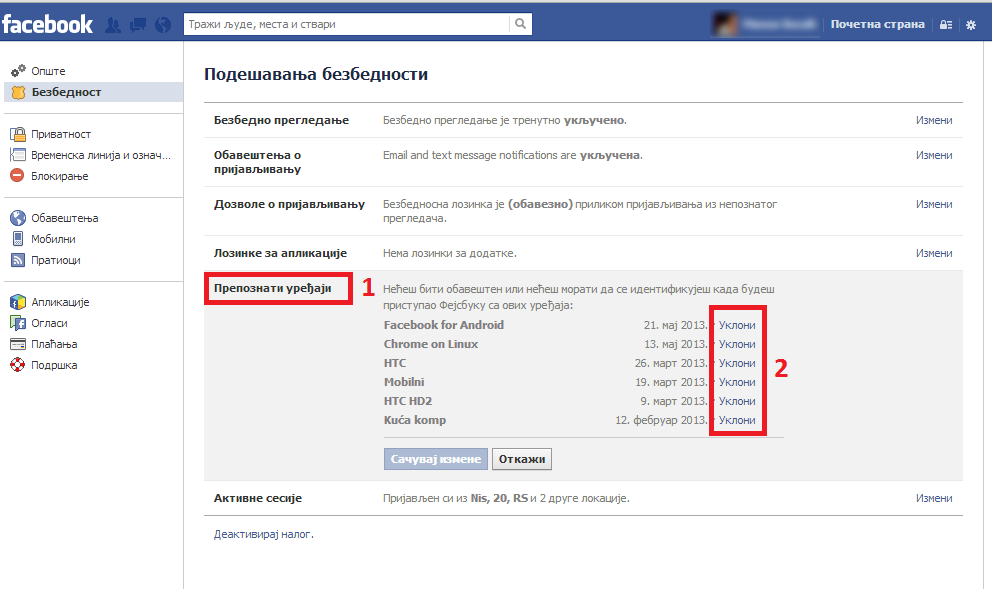Viewport: 992px width, 589px height.
Task: Click Подешавања безбедности page heading
Action: (316, 75)
